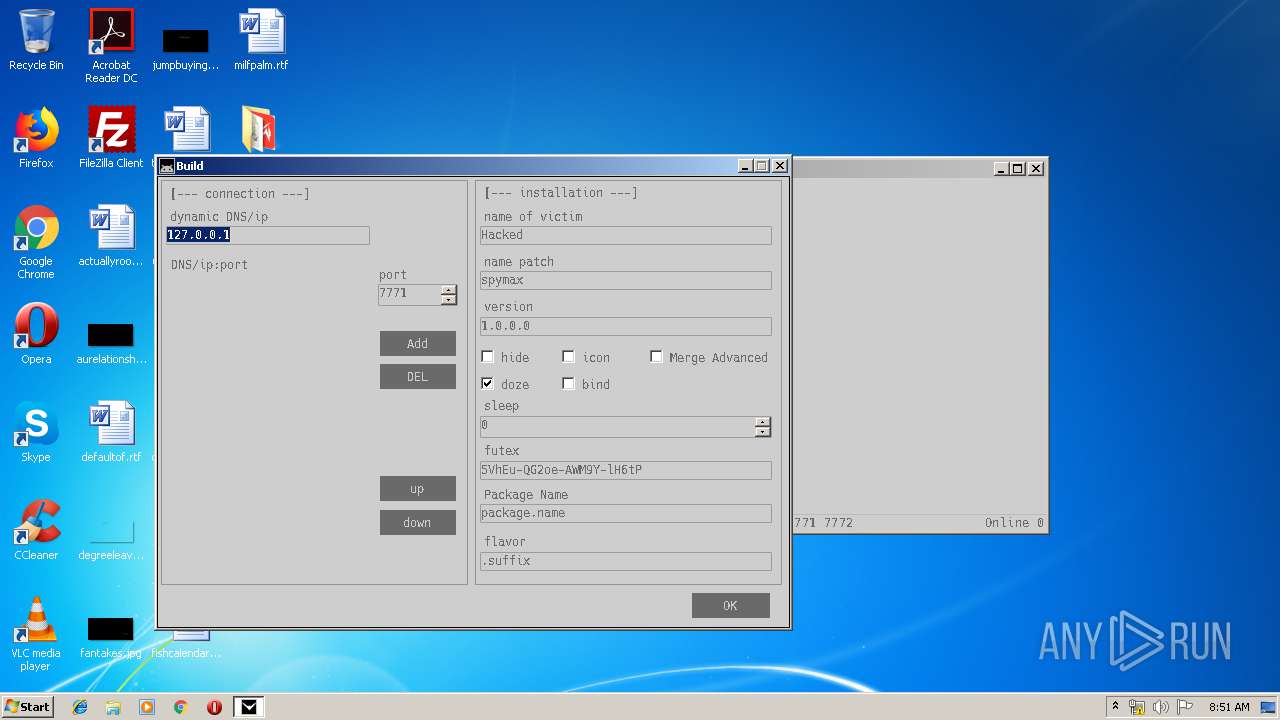The height and width of the screenshot is (720, 1280).
Task: Click the volume tray icon
Action: coord(1161,707)
